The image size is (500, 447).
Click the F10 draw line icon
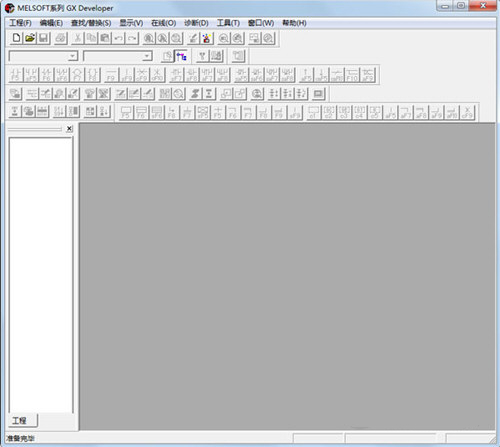click(352, 75)
